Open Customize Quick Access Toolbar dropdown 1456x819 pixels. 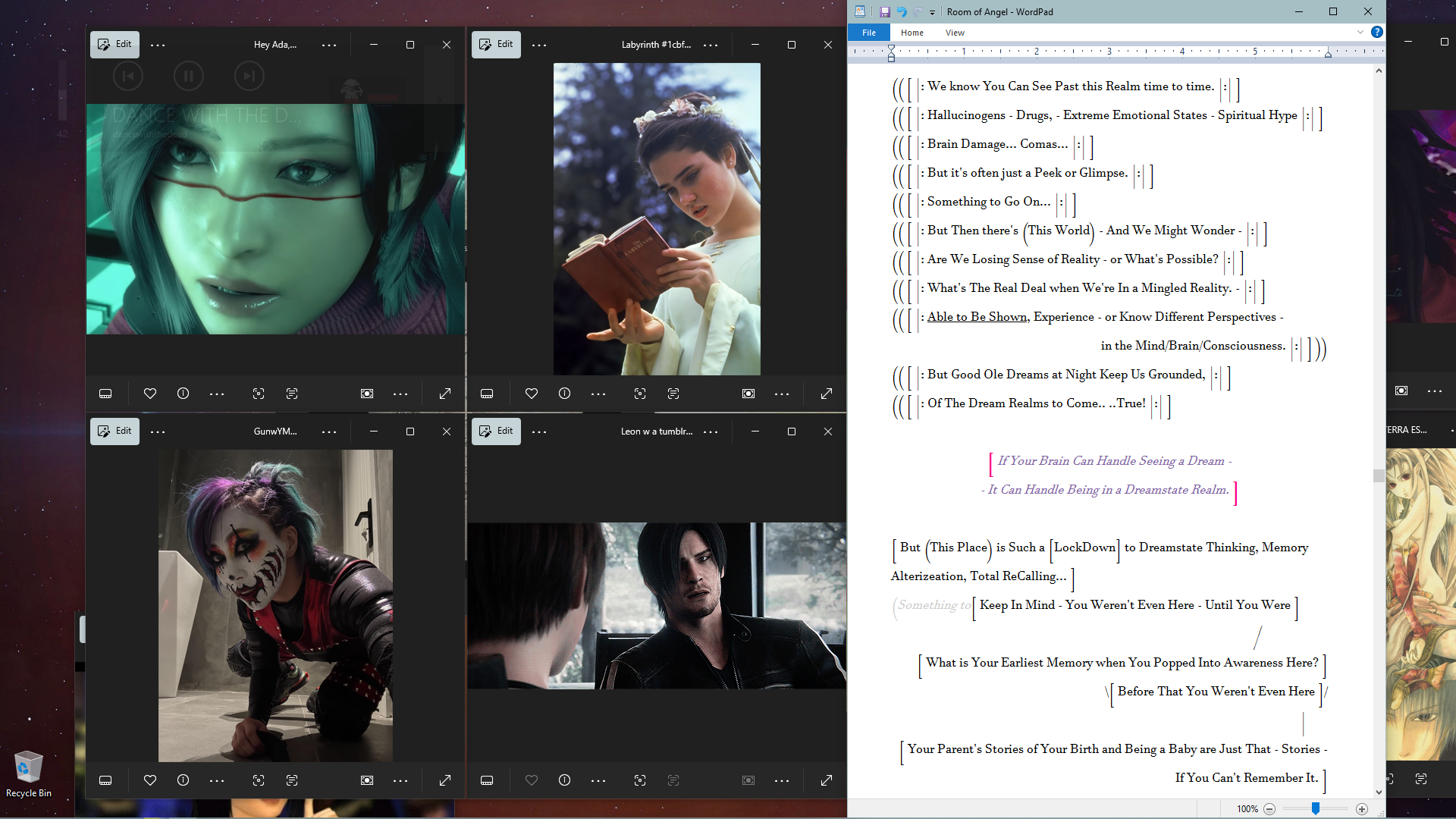pos(932,12)
